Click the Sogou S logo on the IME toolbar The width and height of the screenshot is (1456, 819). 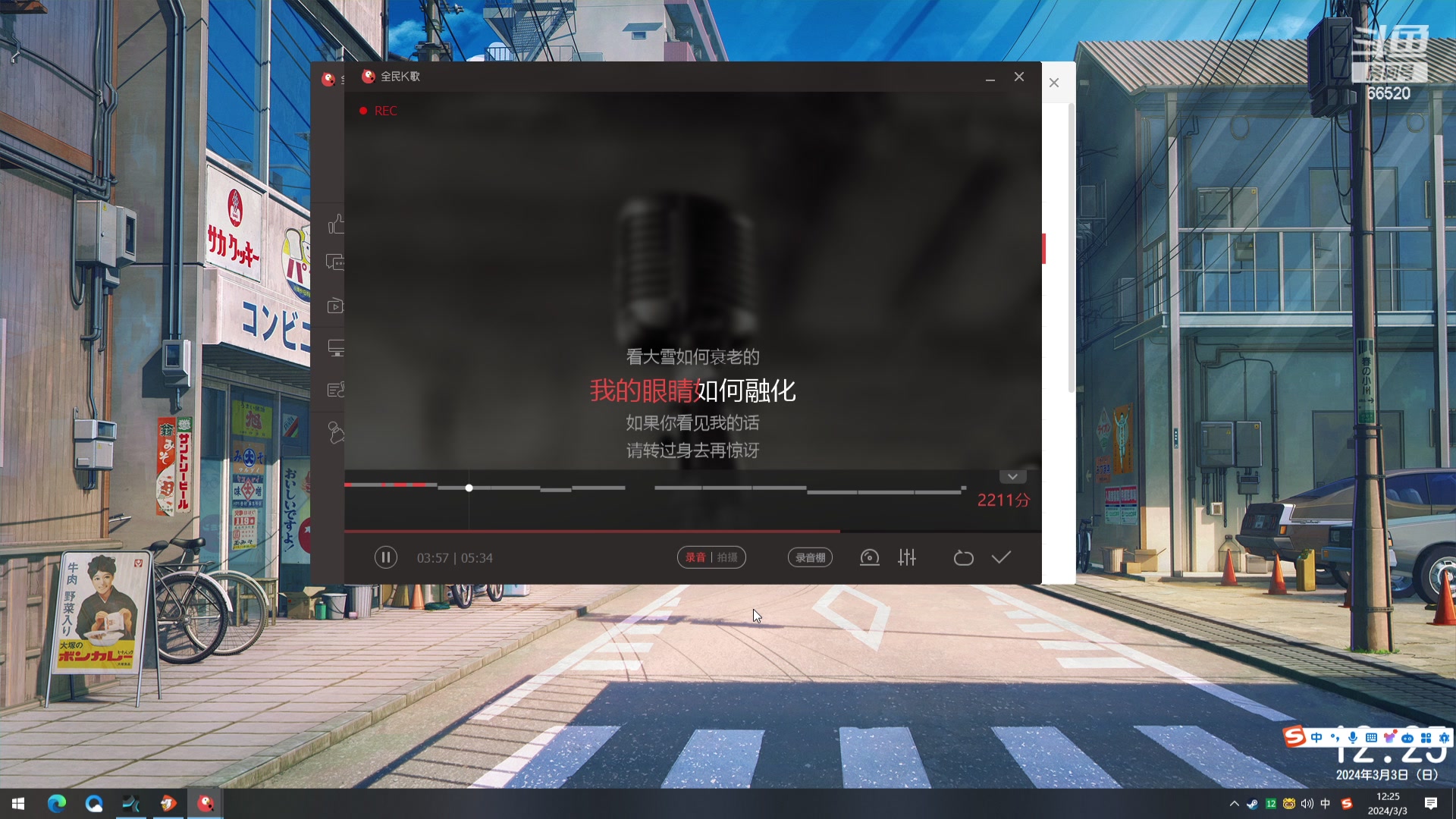coord(1294,736)
